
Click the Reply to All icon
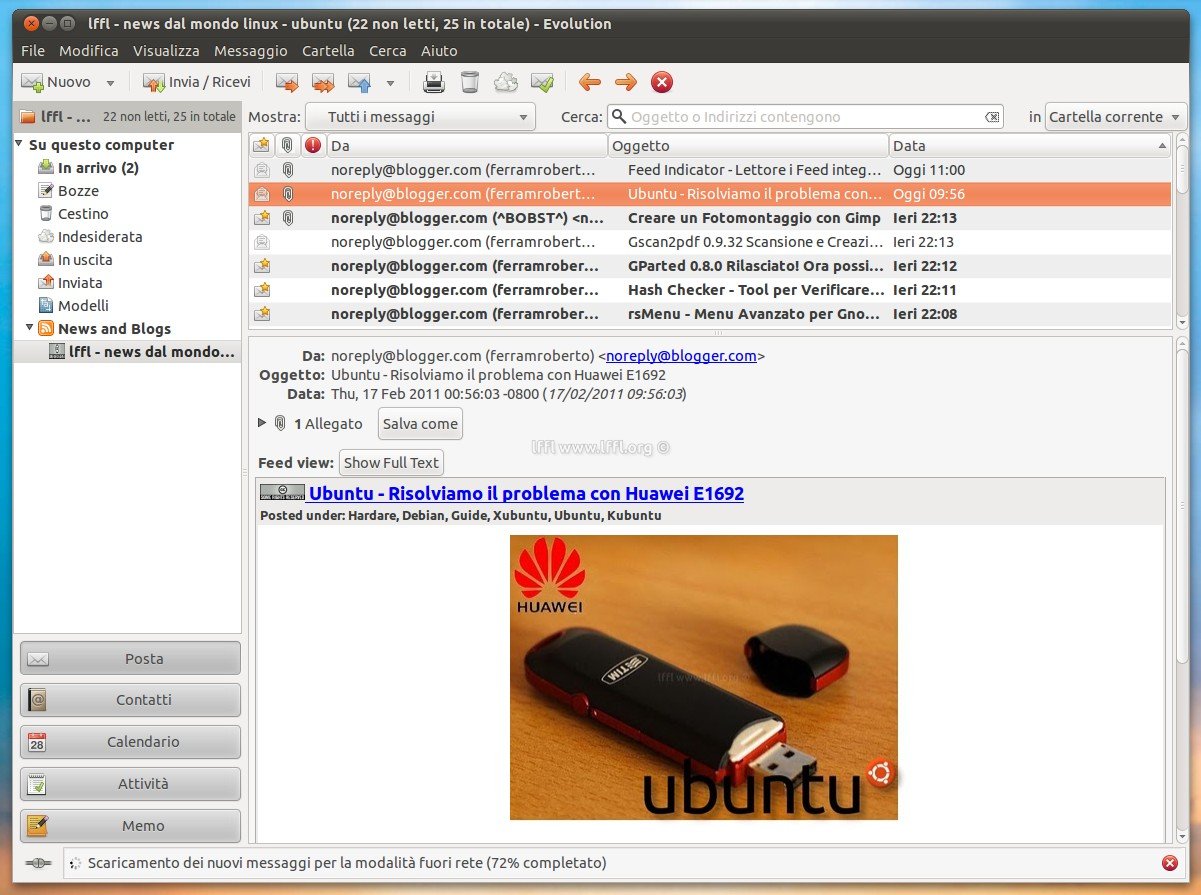pyautogui.click(x=323, y=82)
